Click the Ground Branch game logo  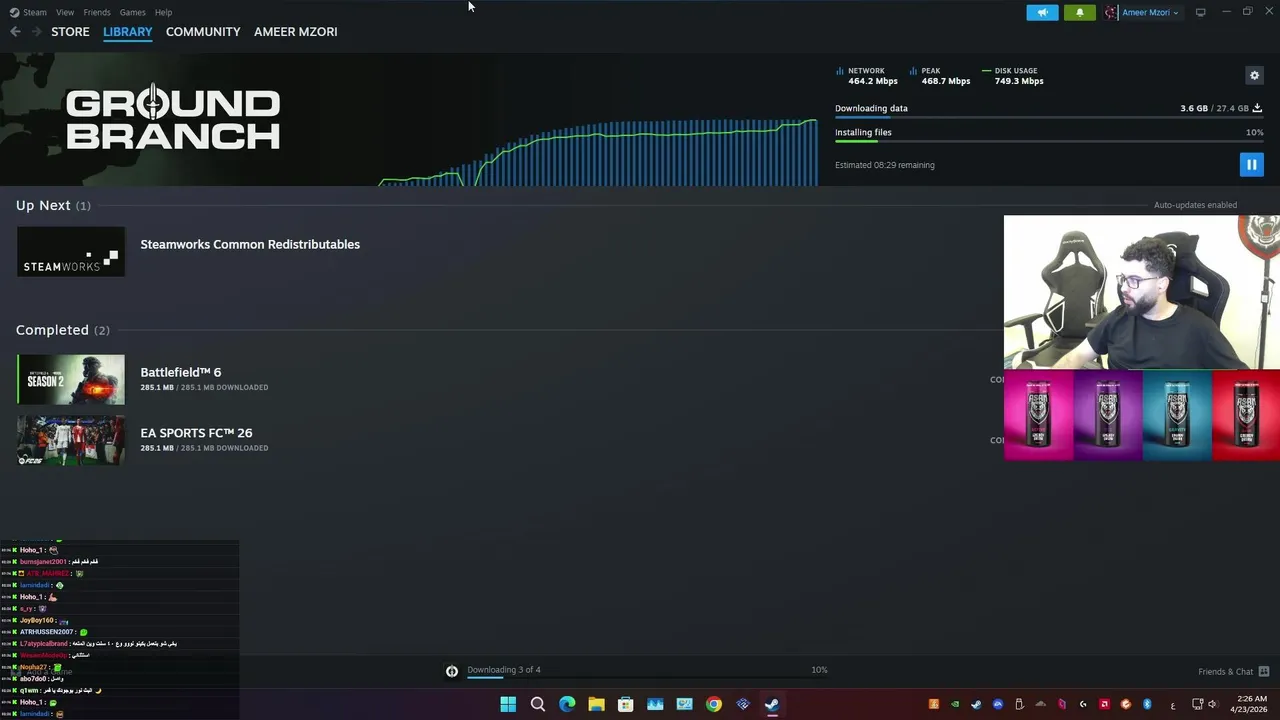tap(172, 118)
